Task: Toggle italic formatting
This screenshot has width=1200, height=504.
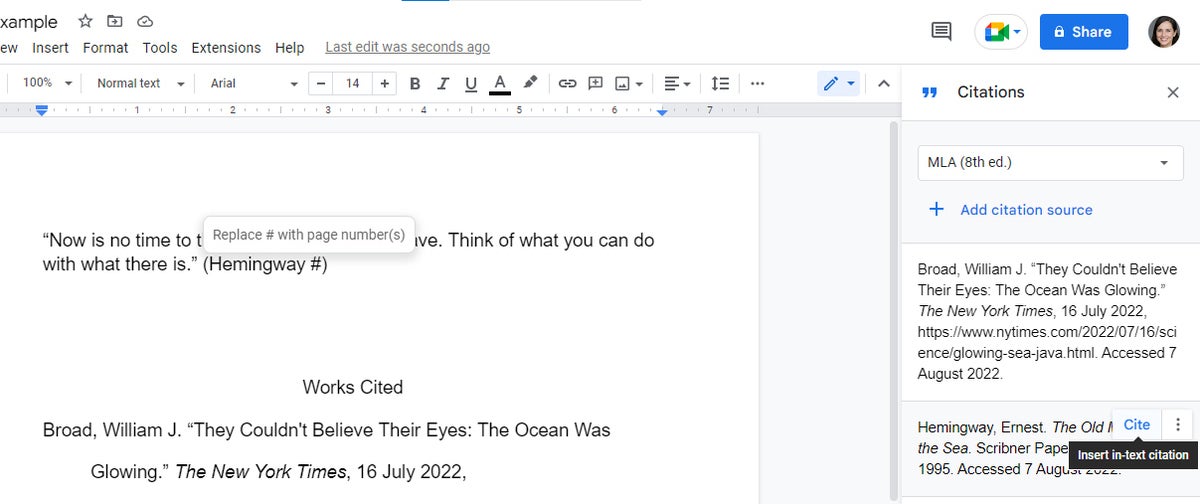Action: (x=443, y=84)
